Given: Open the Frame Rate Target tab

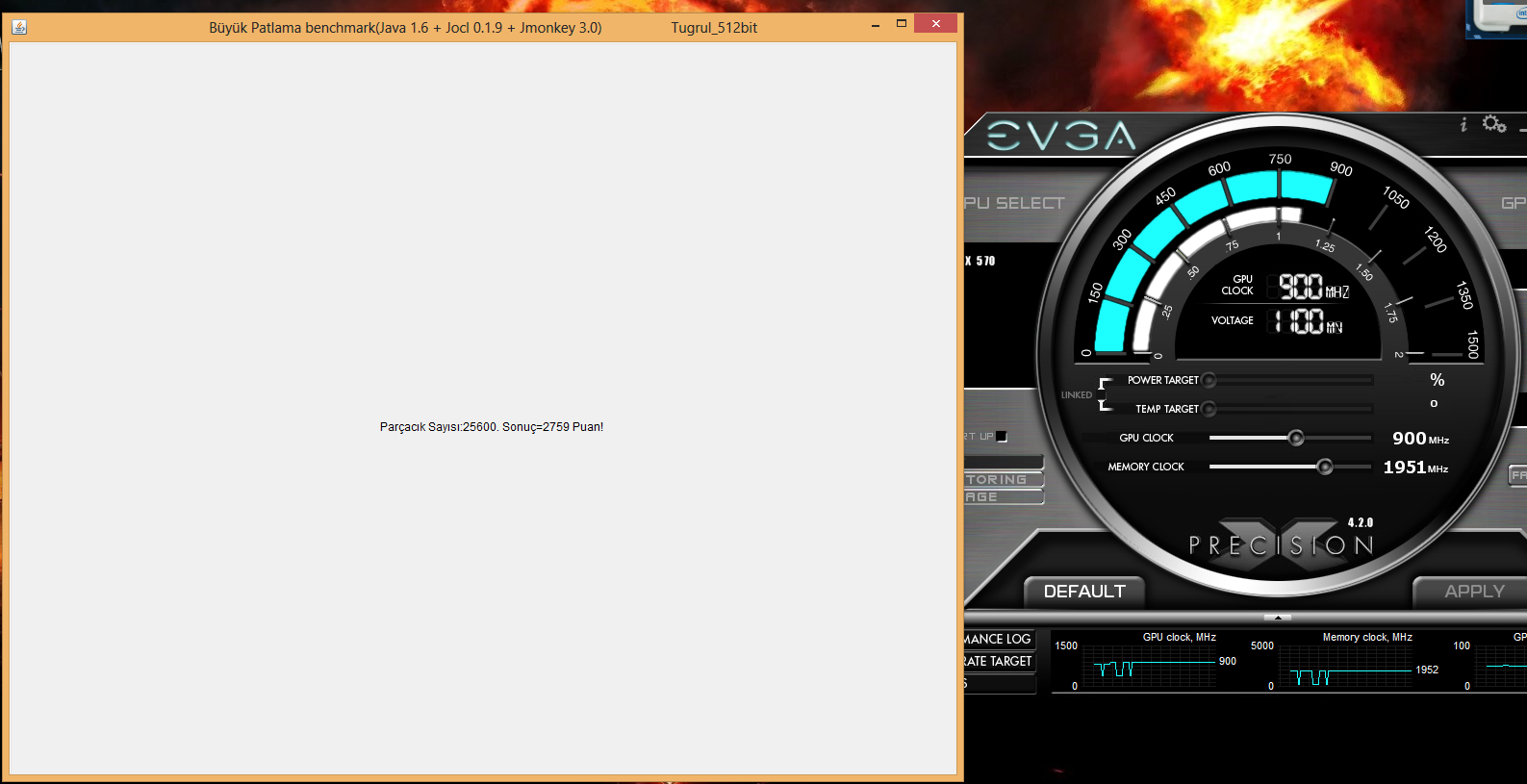Looking at the screenshot, I should [999, 661].
